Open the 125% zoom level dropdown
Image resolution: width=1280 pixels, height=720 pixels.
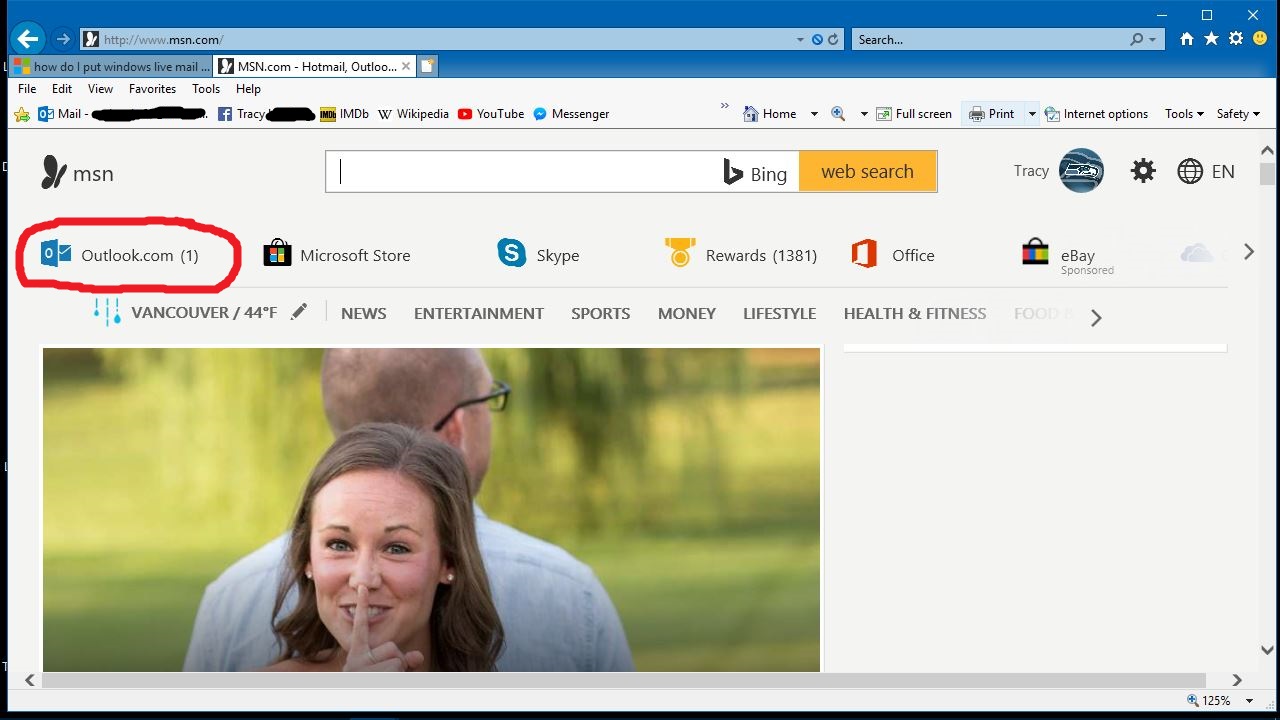(1250, 701)
